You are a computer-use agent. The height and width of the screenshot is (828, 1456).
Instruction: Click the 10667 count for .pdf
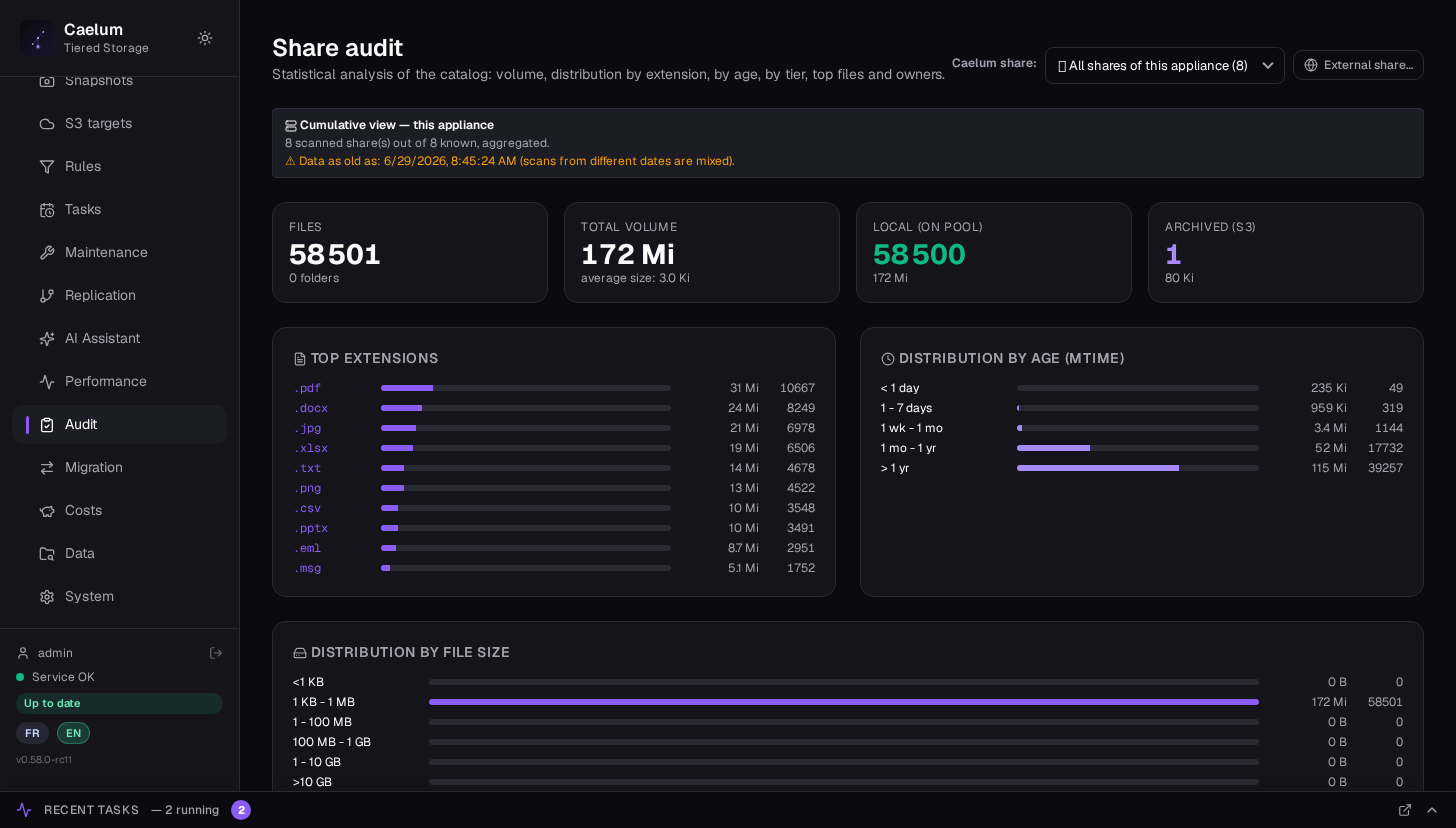click(797, 388)
